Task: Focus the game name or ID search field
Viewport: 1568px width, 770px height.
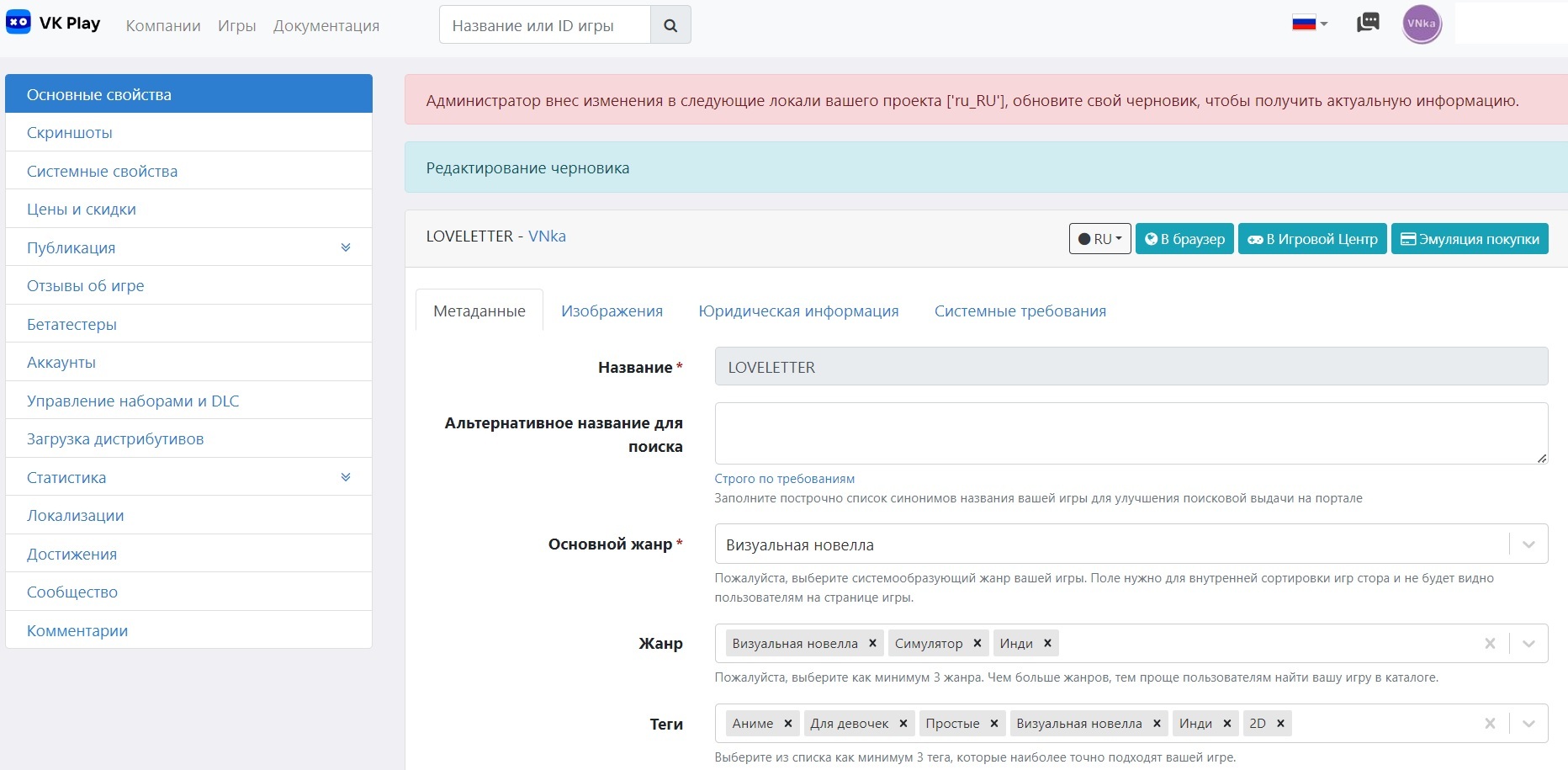Action: (x=545, y=25)
